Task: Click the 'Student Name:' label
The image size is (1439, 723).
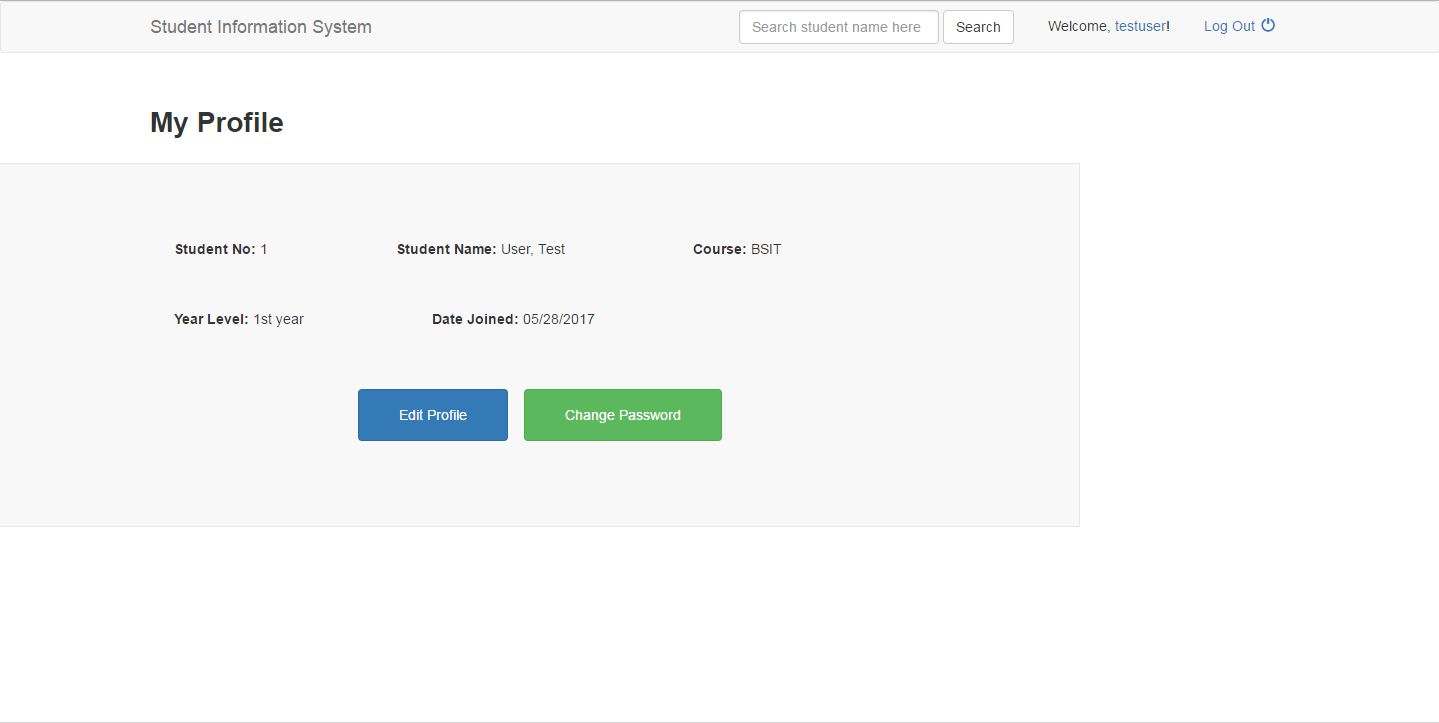Action: pos(446,249)
